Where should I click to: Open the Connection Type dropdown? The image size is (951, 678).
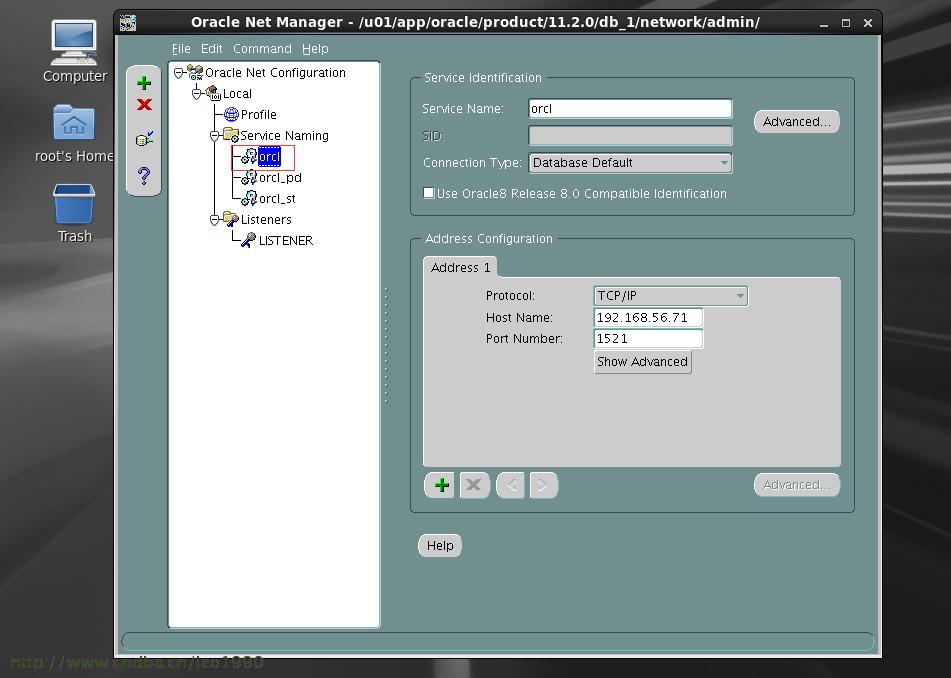pos(630,163)
